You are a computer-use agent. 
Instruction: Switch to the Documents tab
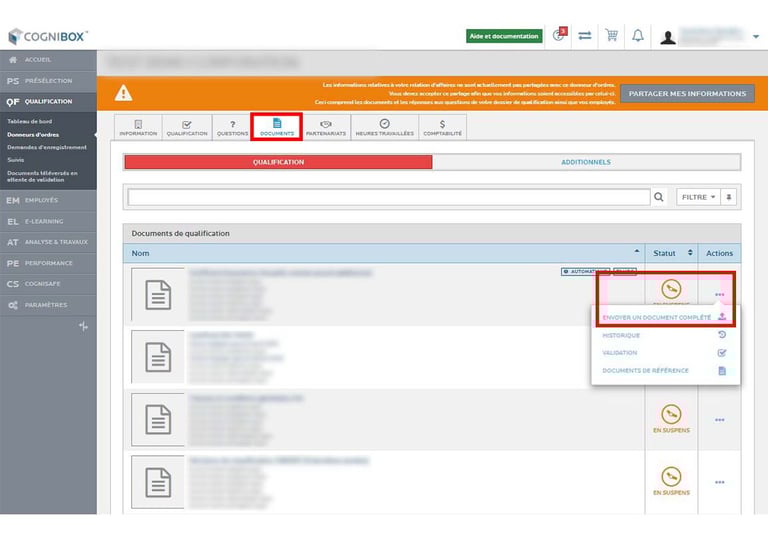pyautogui.click(x=277, y=127)
